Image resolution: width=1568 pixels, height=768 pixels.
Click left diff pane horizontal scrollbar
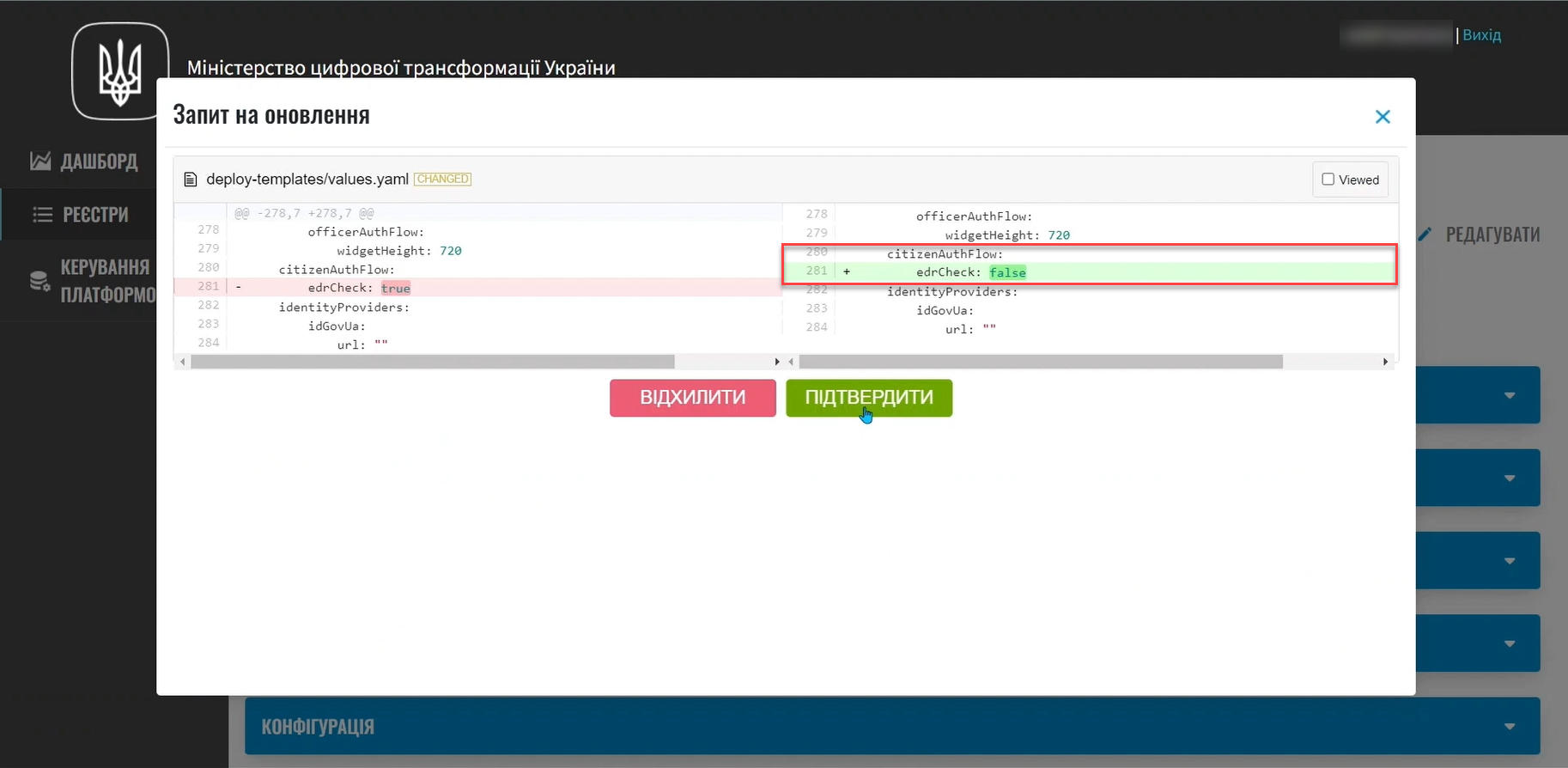pos(433,362)
